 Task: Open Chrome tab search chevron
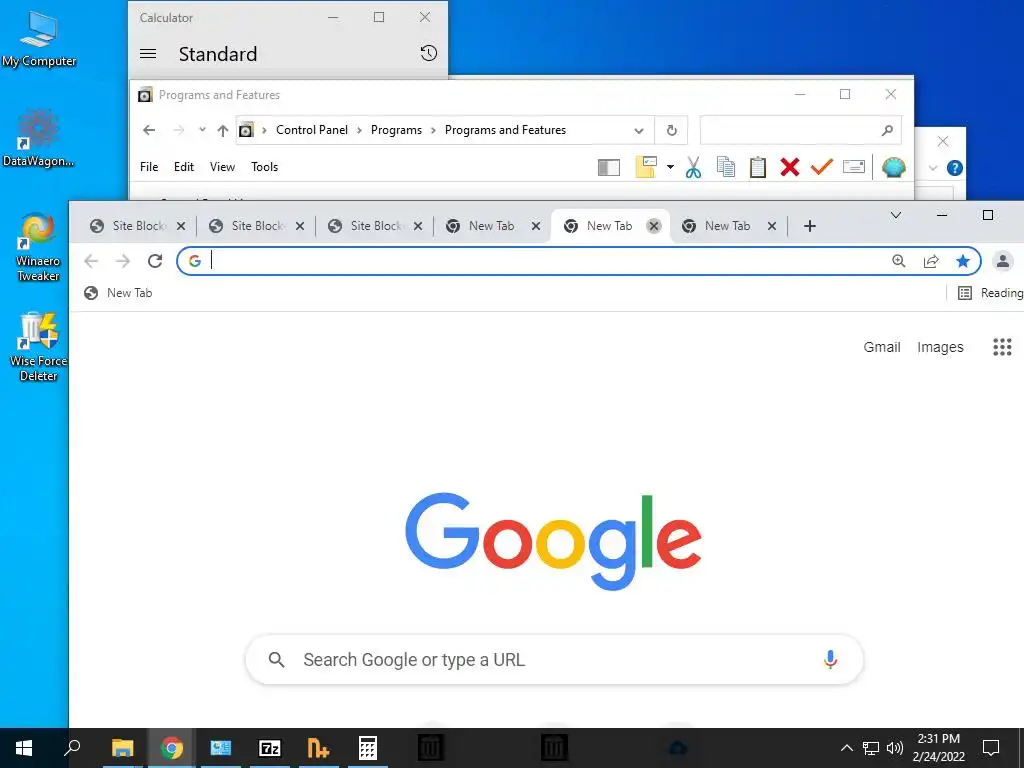[x=896, y=215]
